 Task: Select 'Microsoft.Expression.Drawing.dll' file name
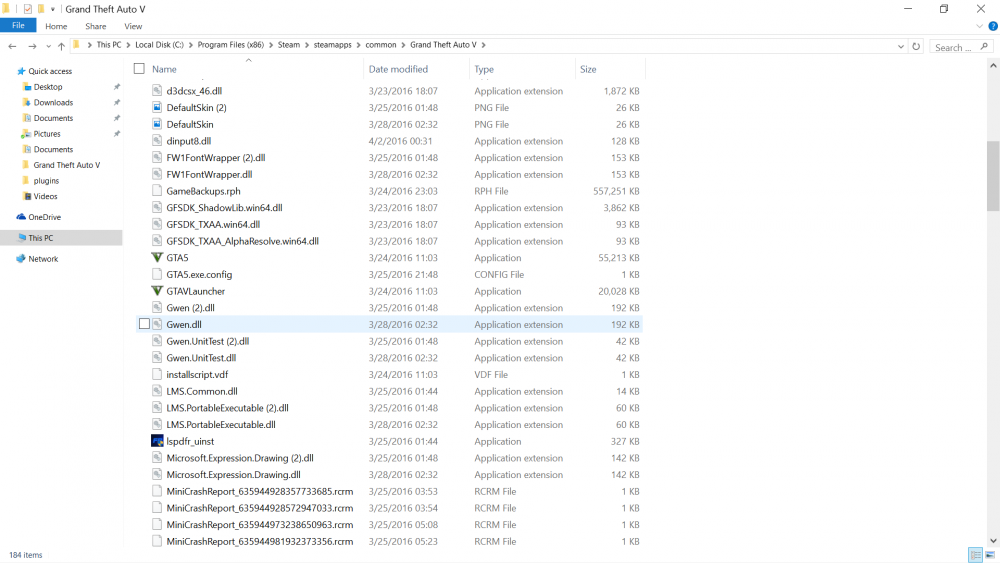233,474
